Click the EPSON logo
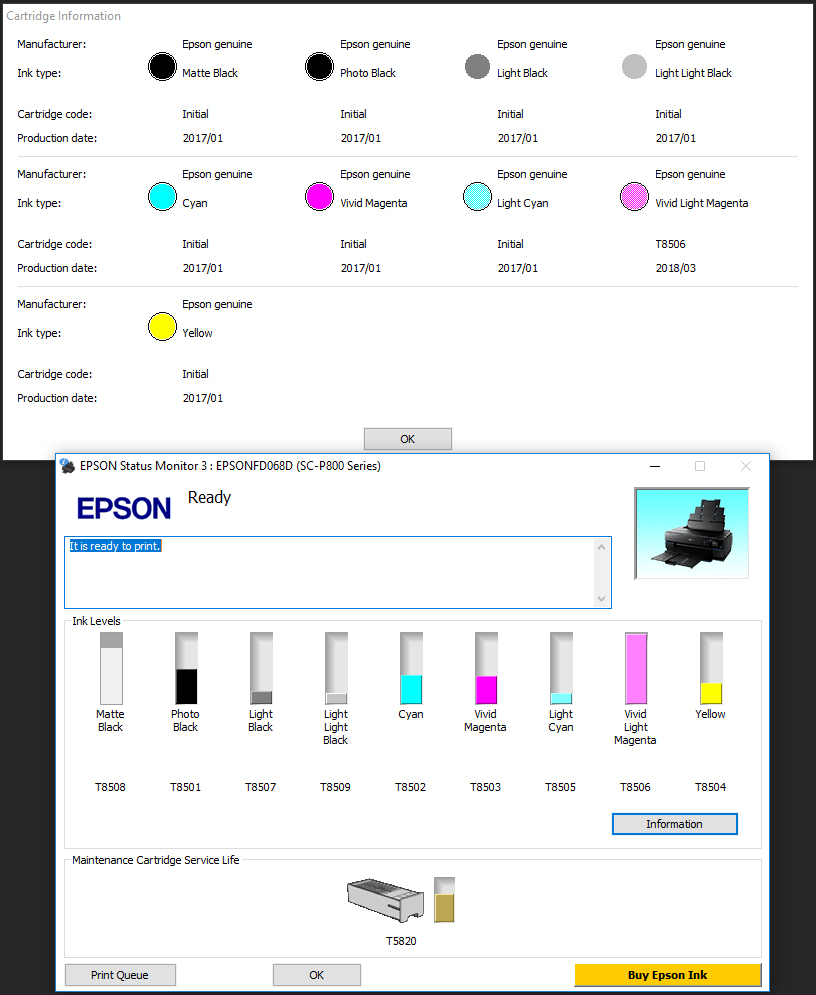816x995 pixels. pos(124,508)
